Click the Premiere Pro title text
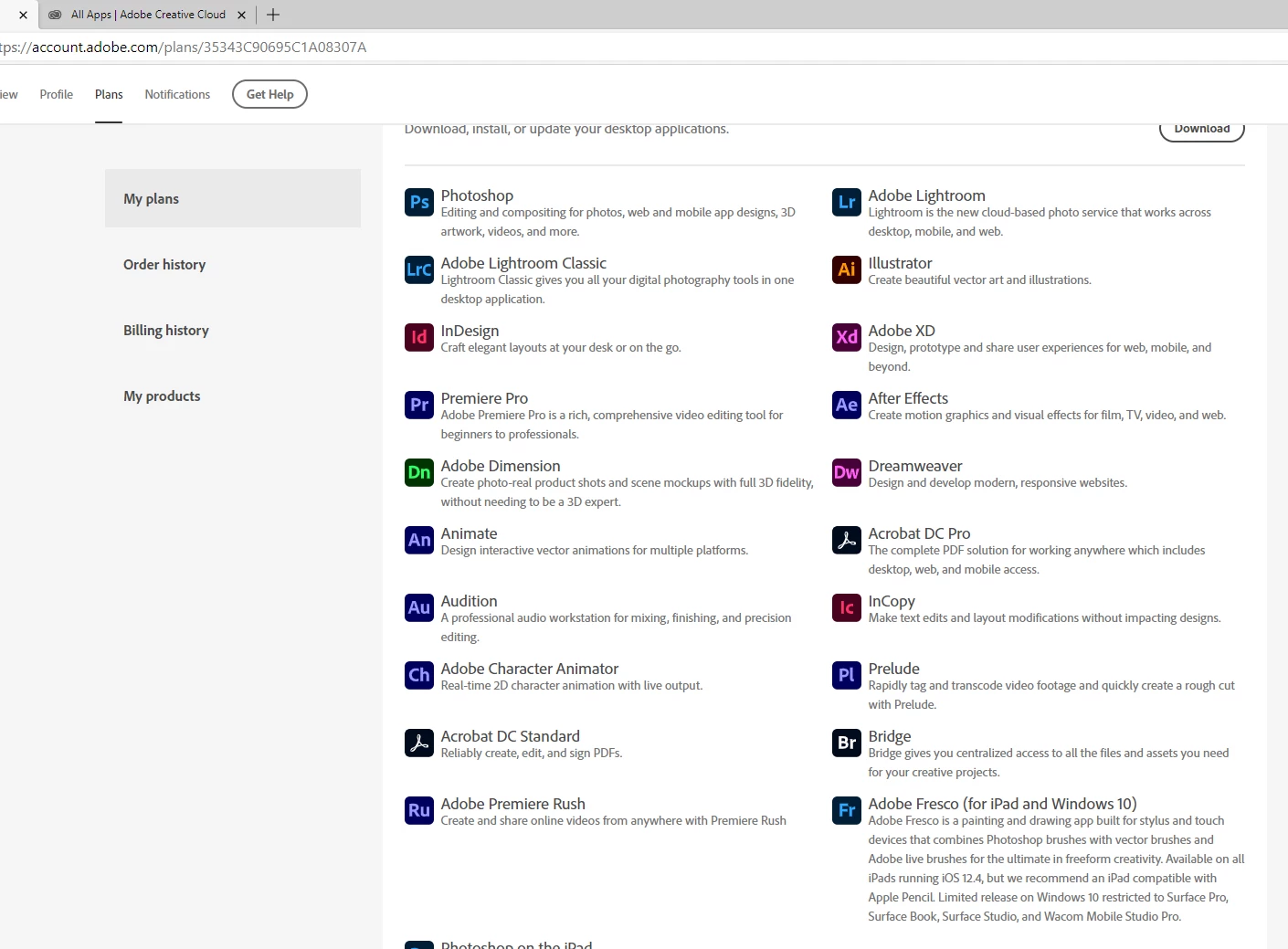Image resolution: width=1288 pixels, height=949 pixels. [484, 398]
